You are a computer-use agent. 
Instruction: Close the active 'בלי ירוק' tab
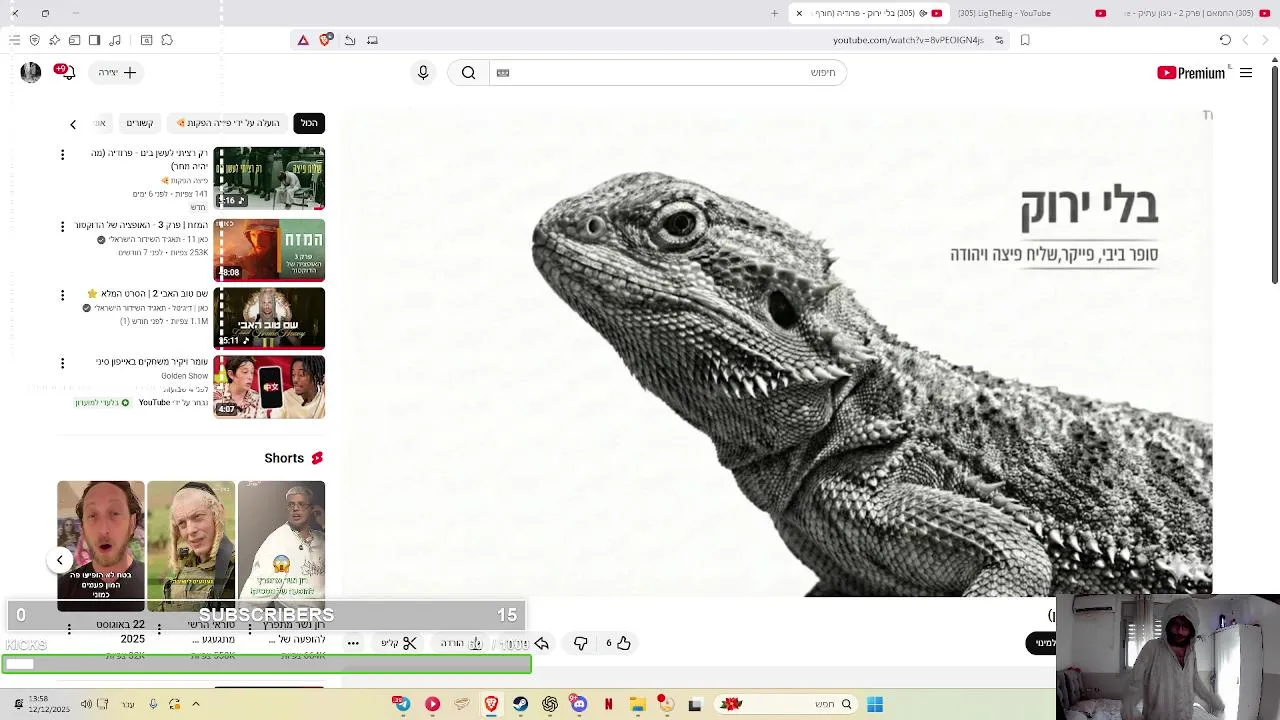[799, 13]
